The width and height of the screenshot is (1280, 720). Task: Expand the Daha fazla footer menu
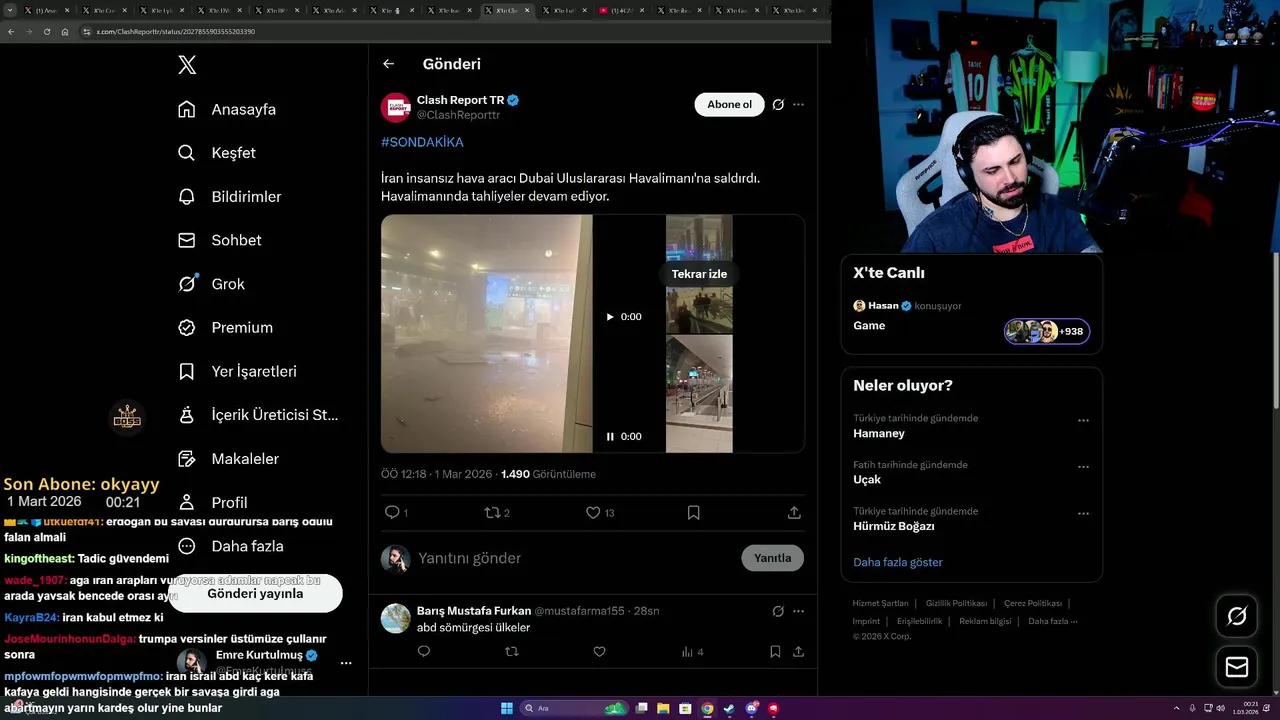pos(1053,621)
